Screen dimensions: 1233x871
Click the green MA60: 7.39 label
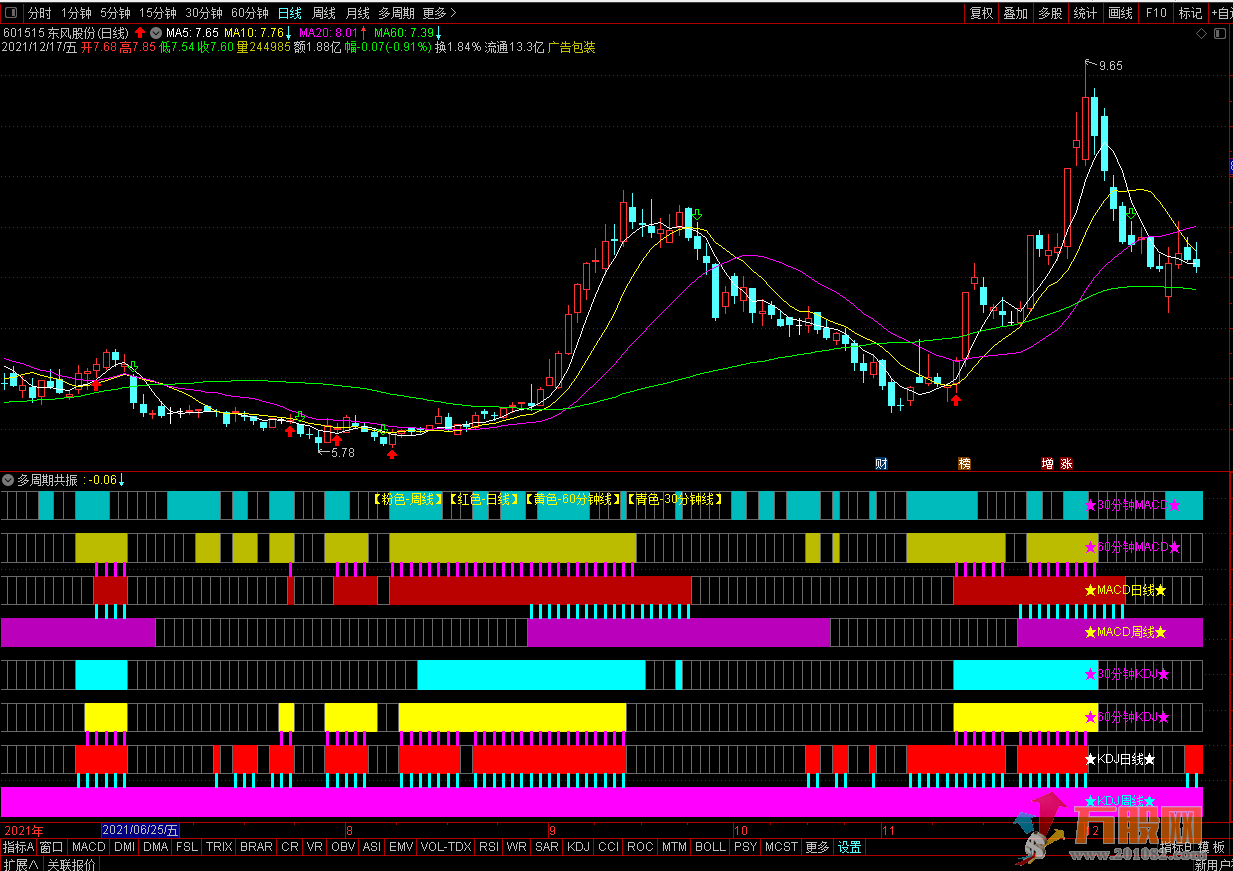click(404, 33)
